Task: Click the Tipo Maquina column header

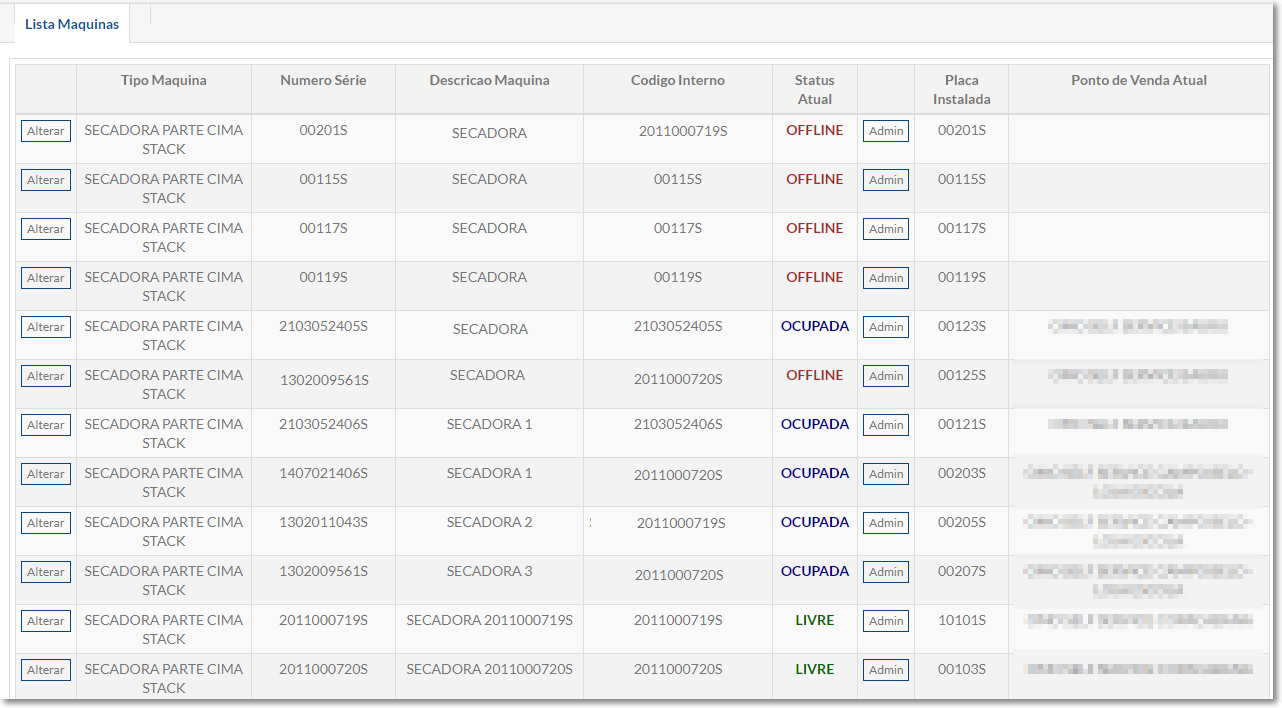Action: click(164, 81)
